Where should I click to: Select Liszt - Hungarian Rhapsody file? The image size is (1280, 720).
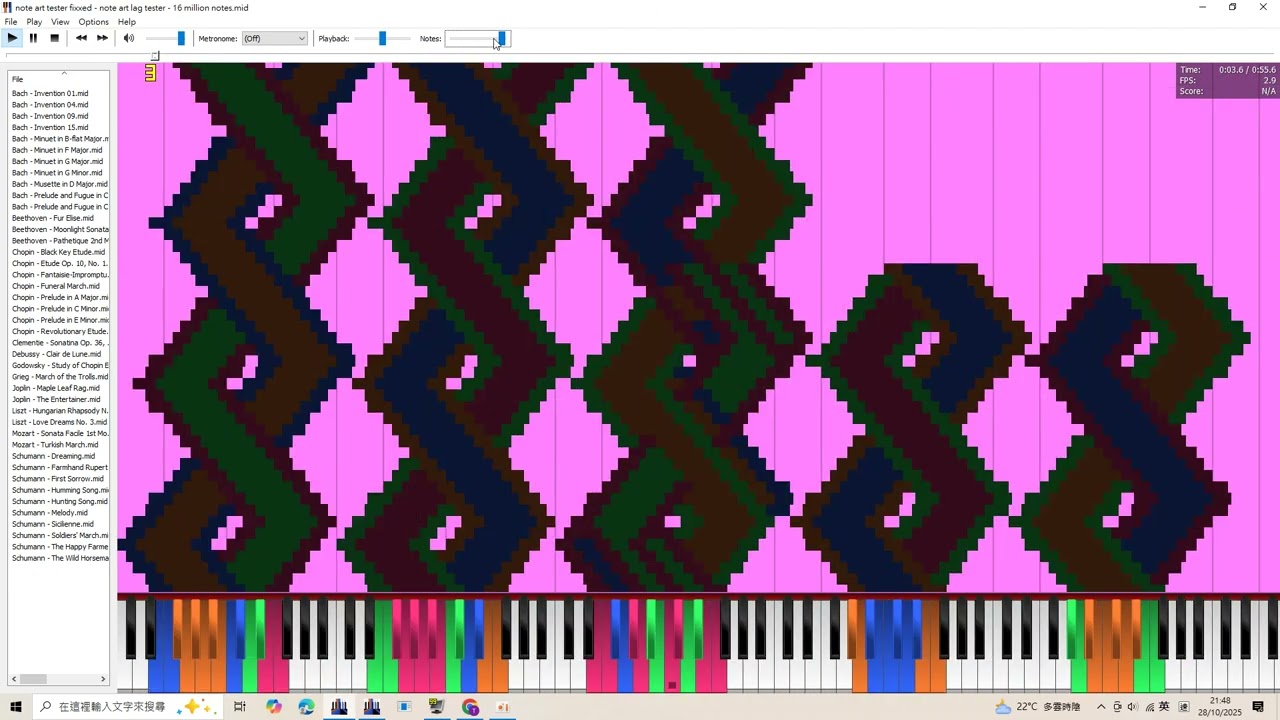(x=60, y=410)
